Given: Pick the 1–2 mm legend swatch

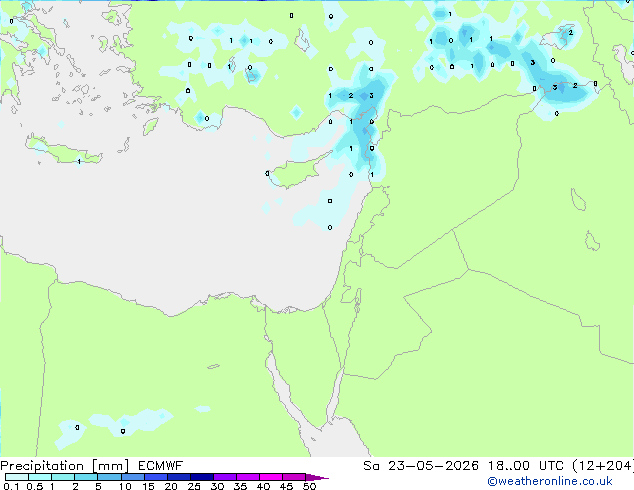Looking at the screenshot, I should click(63, 477).
